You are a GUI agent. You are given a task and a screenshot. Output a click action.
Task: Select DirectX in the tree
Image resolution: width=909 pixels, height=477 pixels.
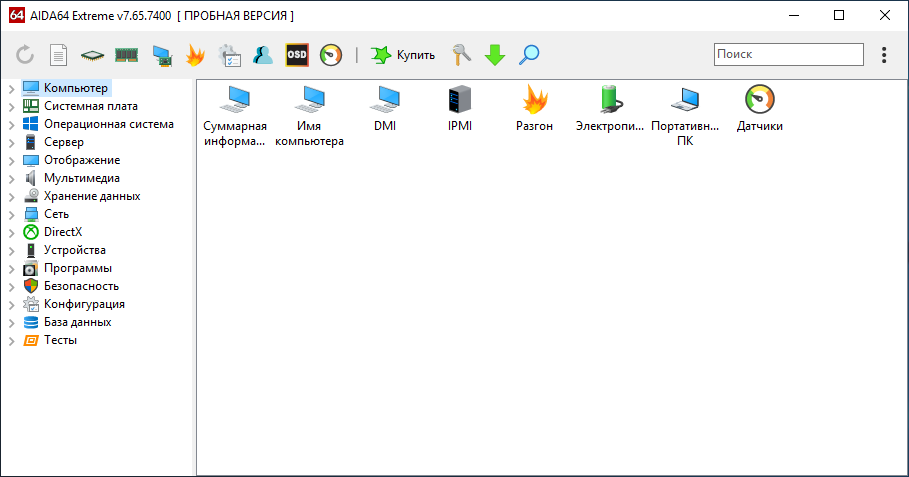63,232
